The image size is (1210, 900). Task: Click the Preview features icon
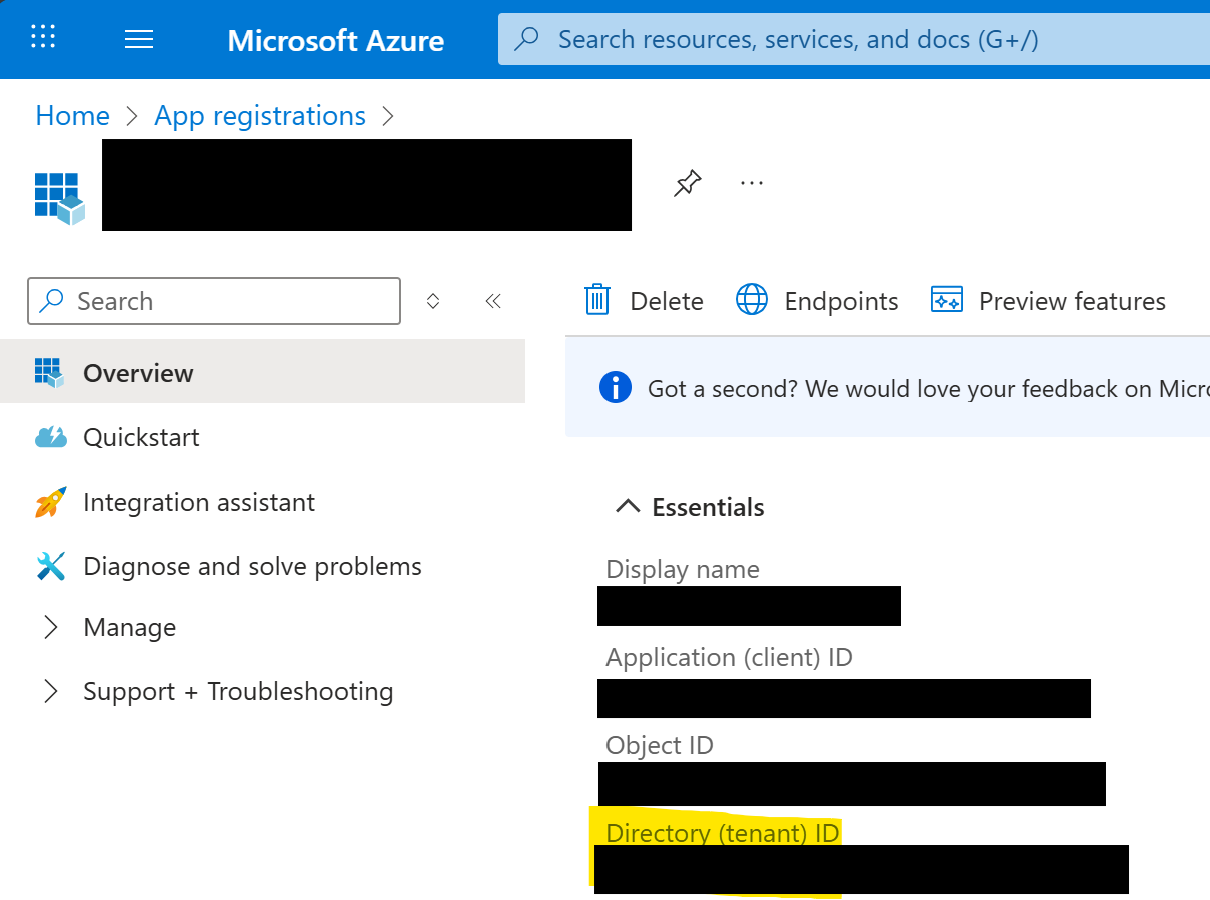coord(946,298)
